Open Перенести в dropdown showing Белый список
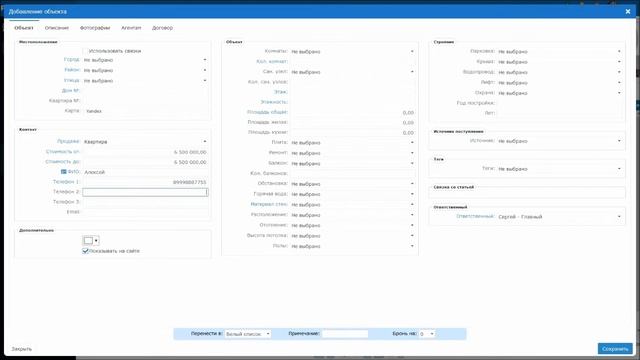 coord(248,334)
